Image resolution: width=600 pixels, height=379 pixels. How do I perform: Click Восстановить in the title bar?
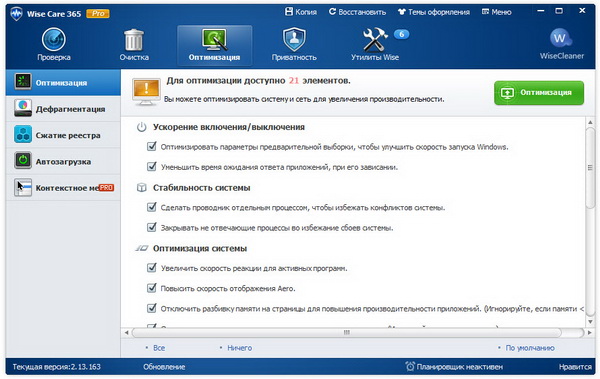[x=357, y=12]
